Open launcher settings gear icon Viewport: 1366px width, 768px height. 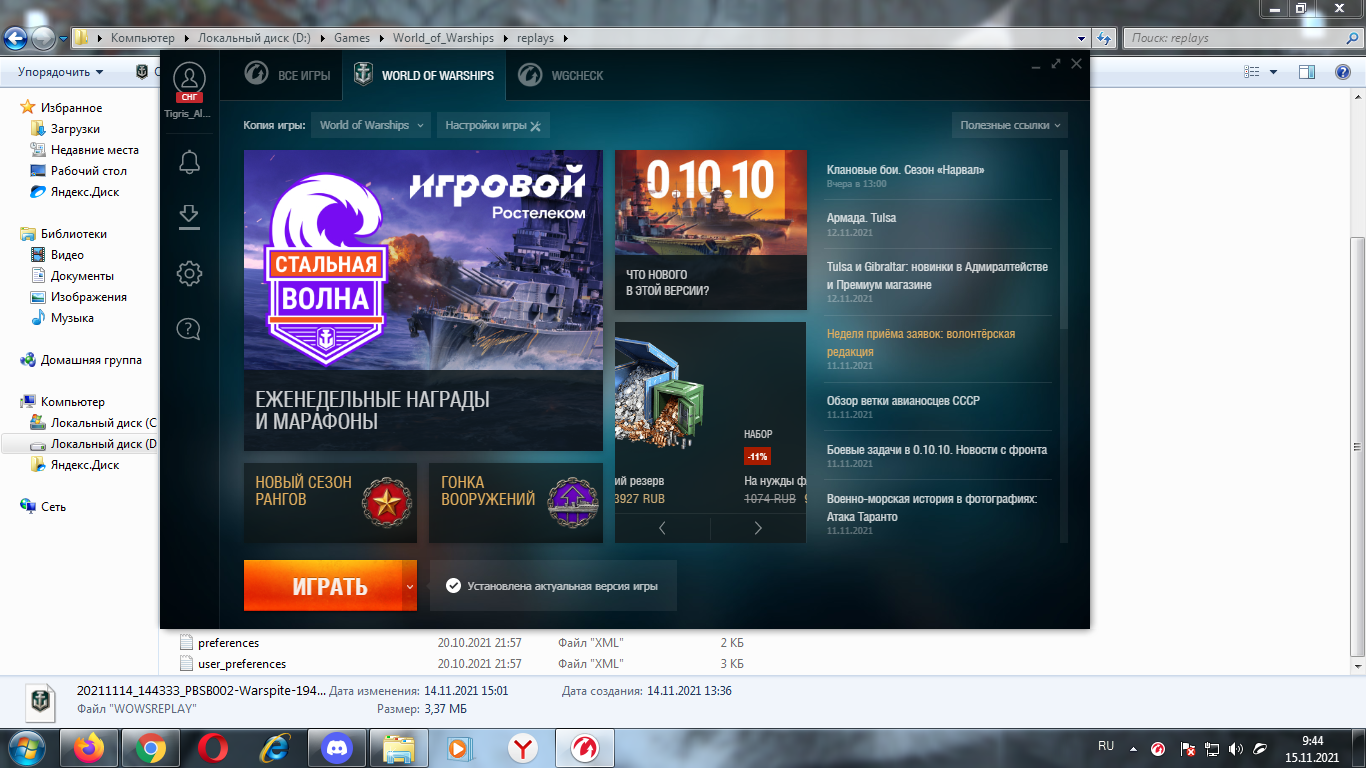[x=189, y=273]
